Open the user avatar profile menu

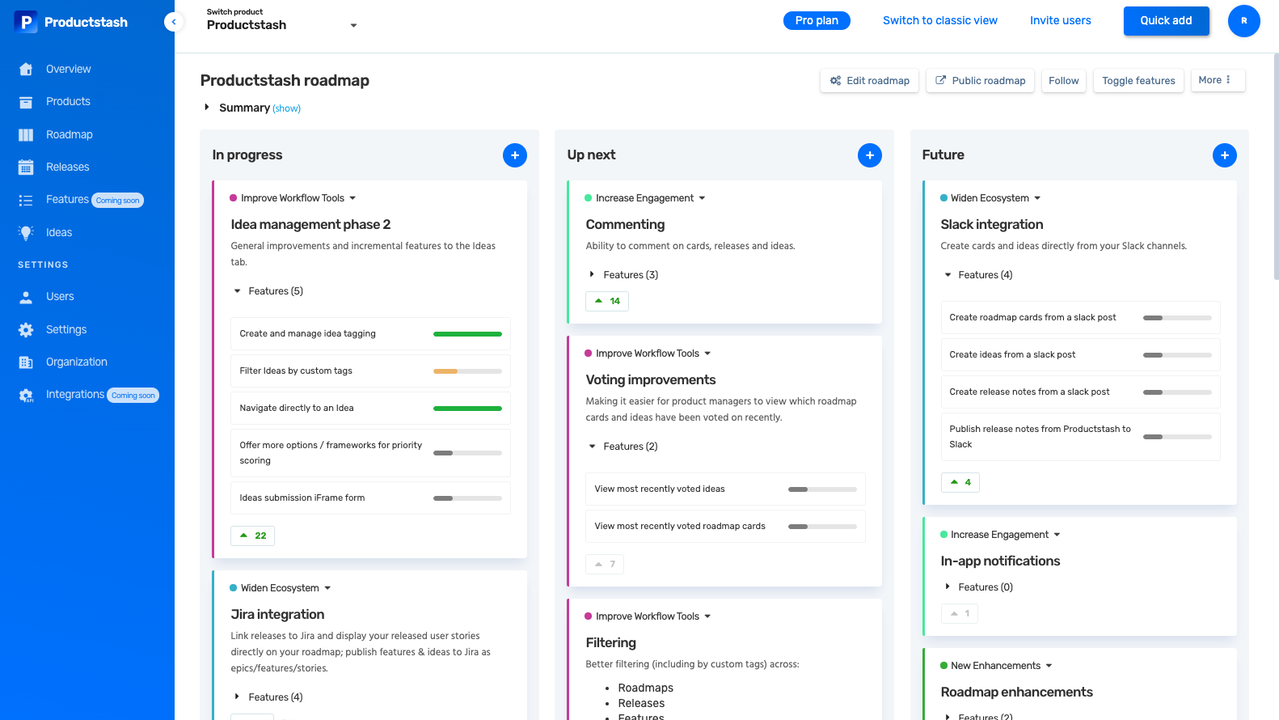point(1243,20)
